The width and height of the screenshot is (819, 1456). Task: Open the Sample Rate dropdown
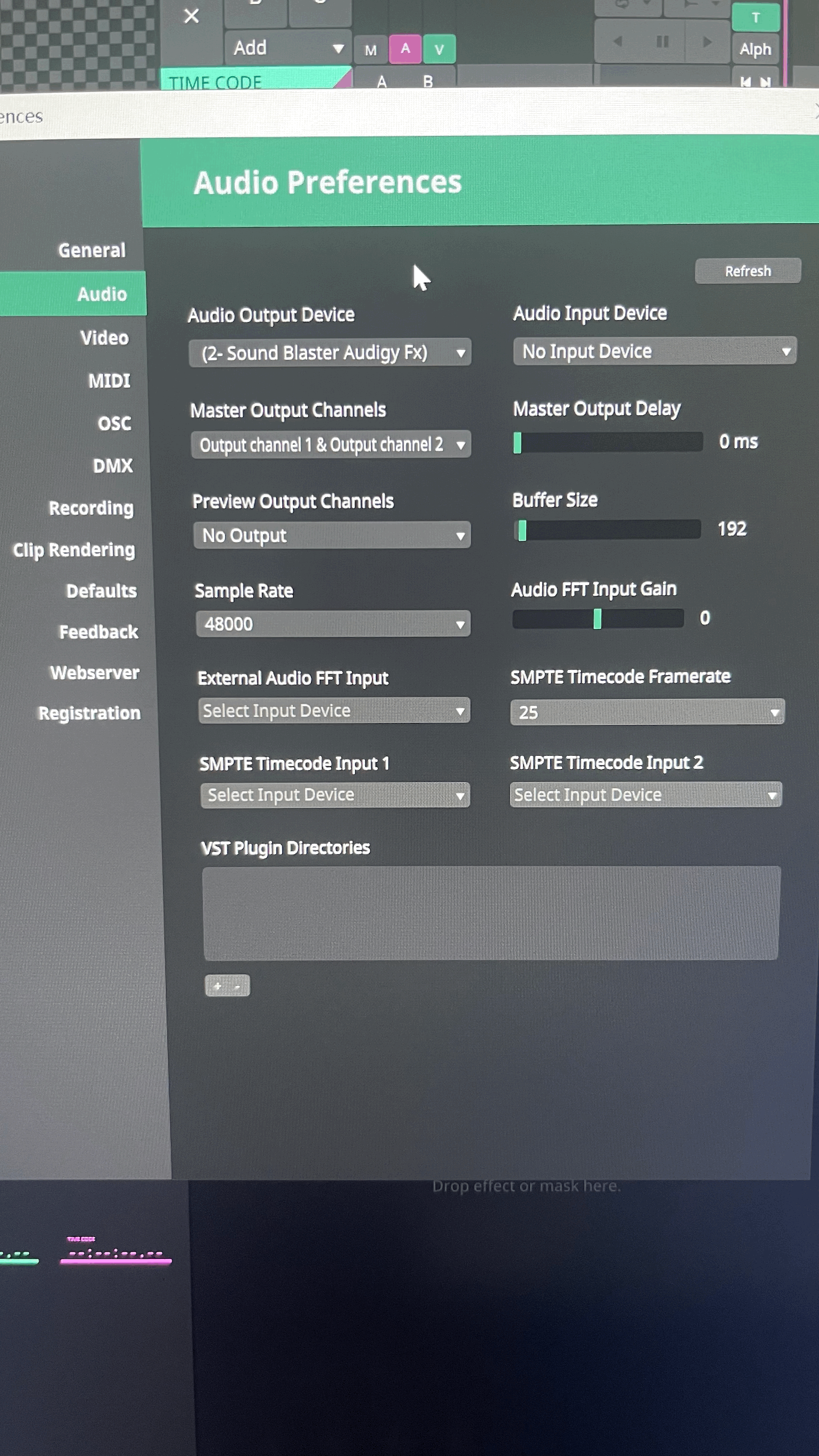[x=333, y=624]
